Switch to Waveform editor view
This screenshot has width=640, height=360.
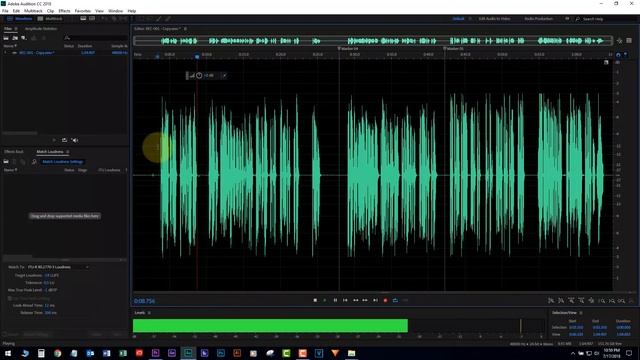pos(20,19)
